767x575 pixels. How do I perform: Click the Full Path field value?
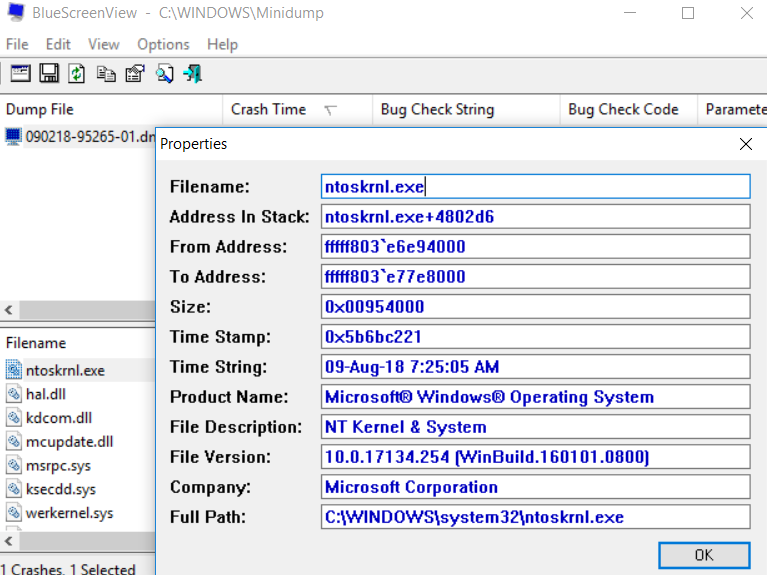click(535, 517)
